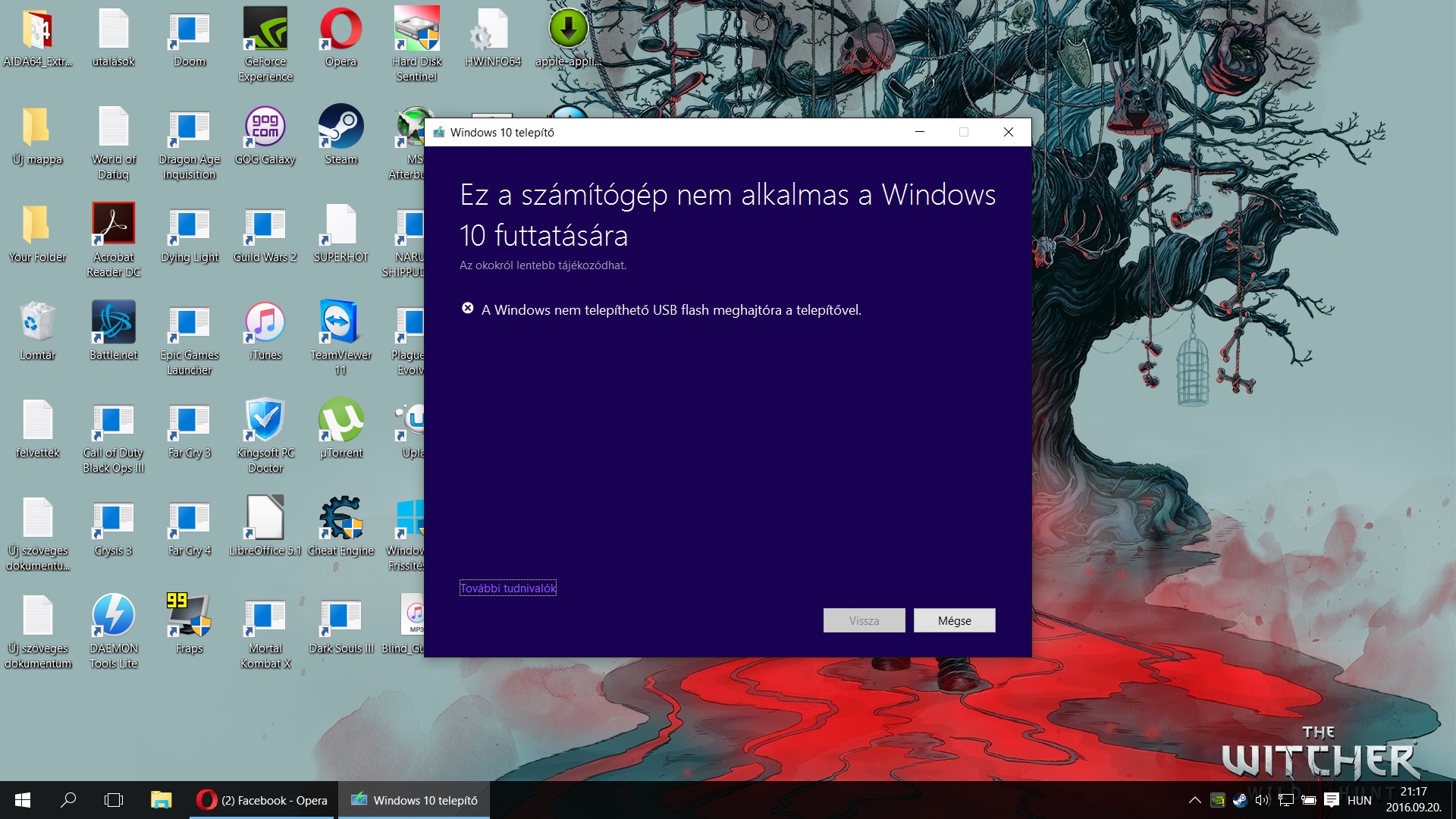Image resolution: width=1456 pixels, height=819 pixels.
Task: Launch the µTorrent desktop icon
Action: (341, 429)
